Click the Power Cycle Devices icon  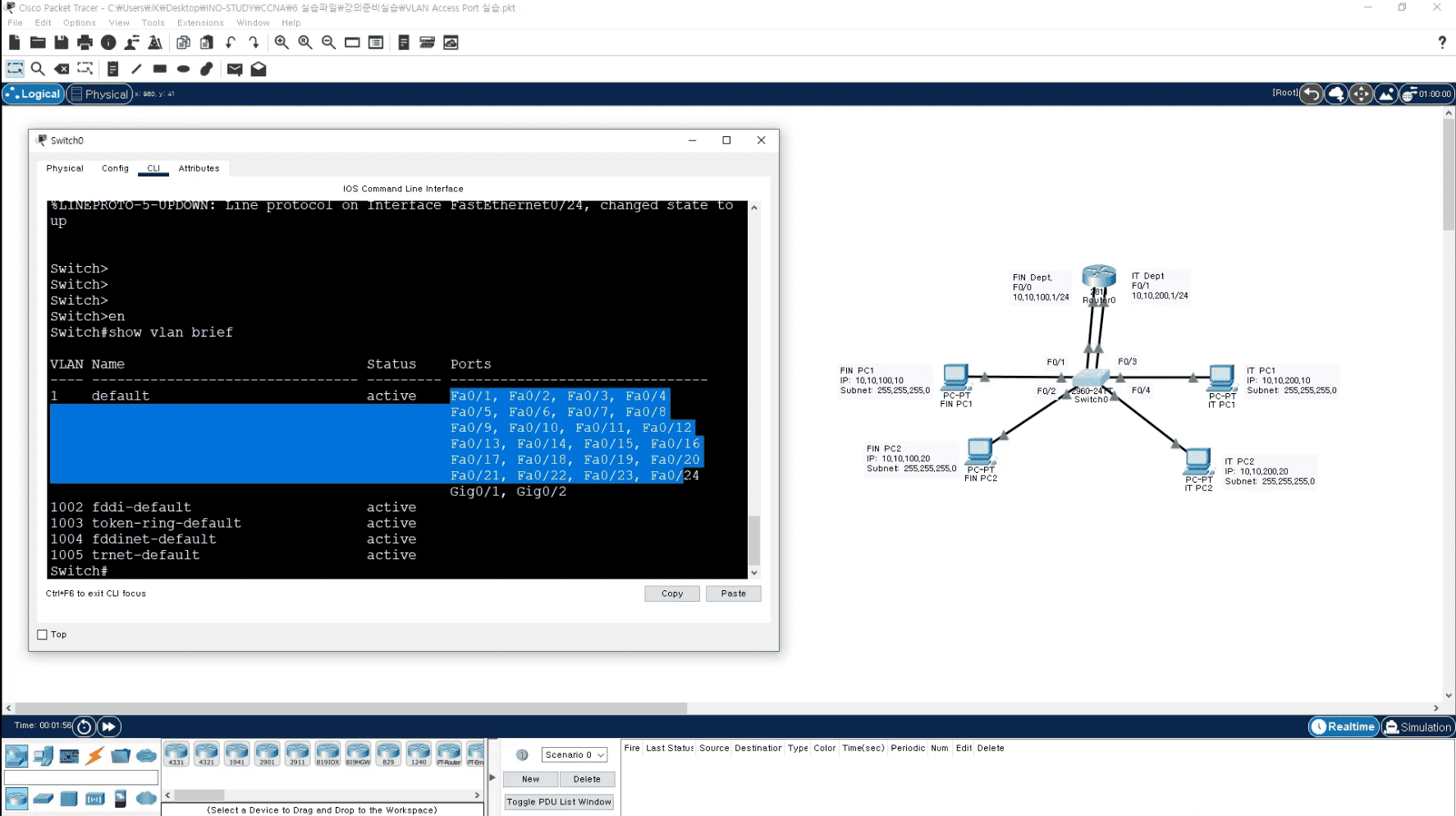click(85, 727)
